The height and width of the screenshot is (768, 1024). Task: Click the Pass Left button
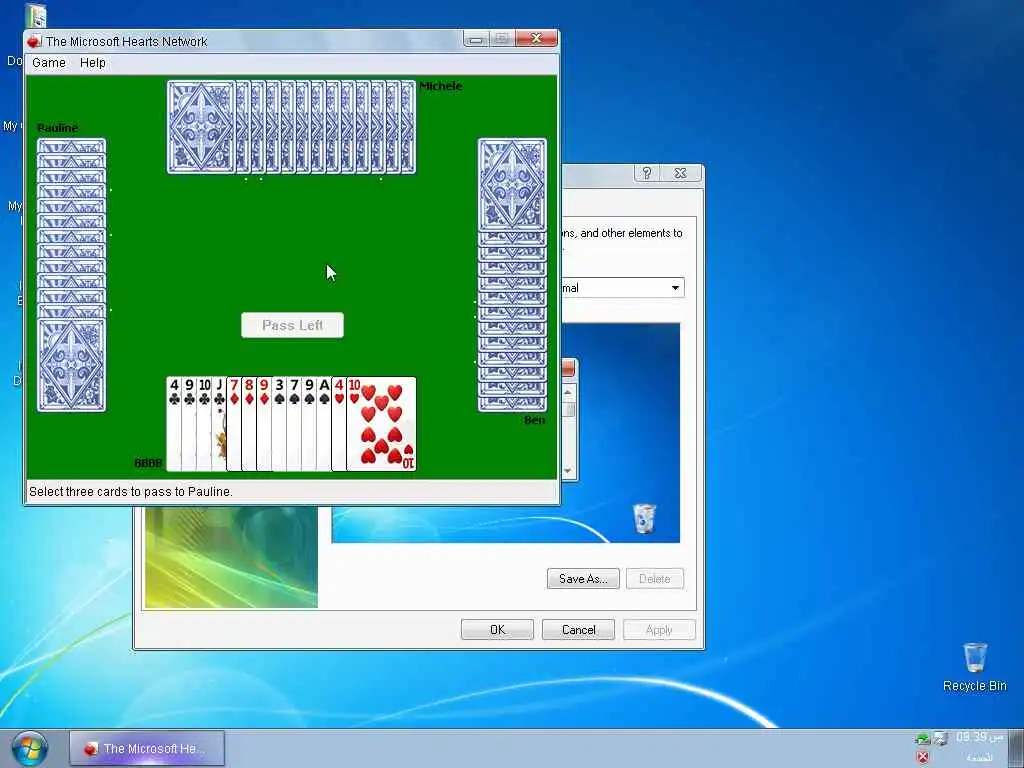click(293, 325)
